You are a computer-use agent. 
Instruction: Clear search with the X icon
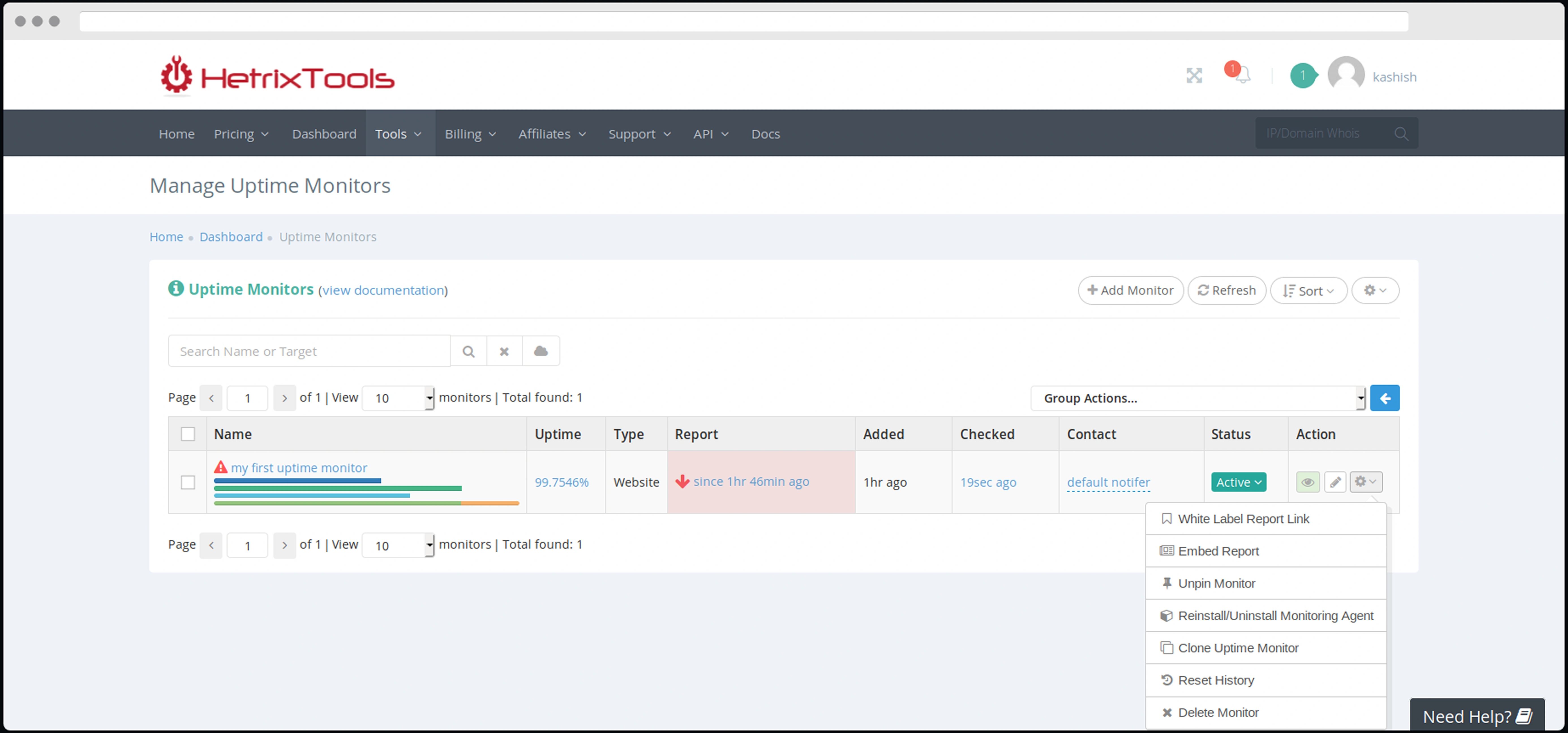tap(504, 351)
